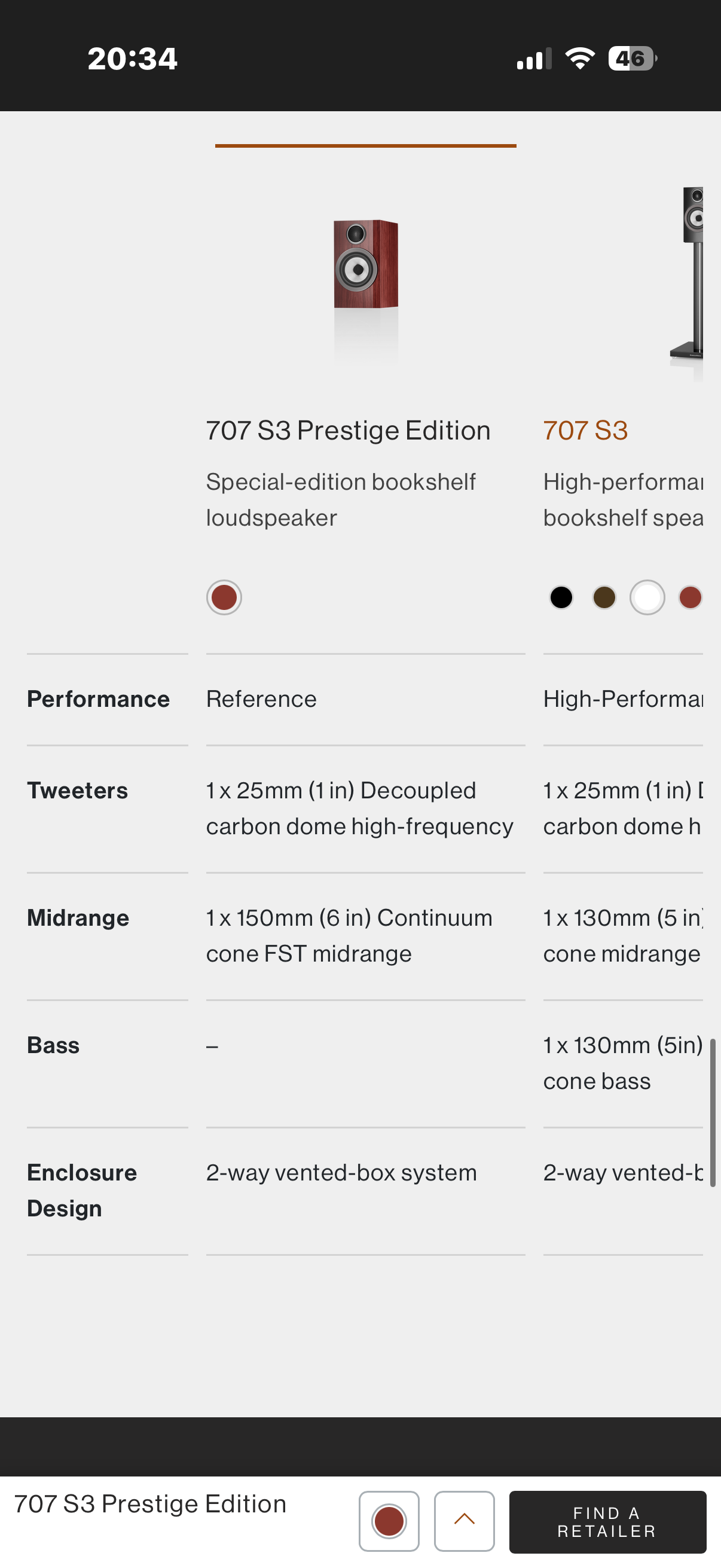Tap the Enclosure Design row label
721x1568 pixels.
point(82,1190)
